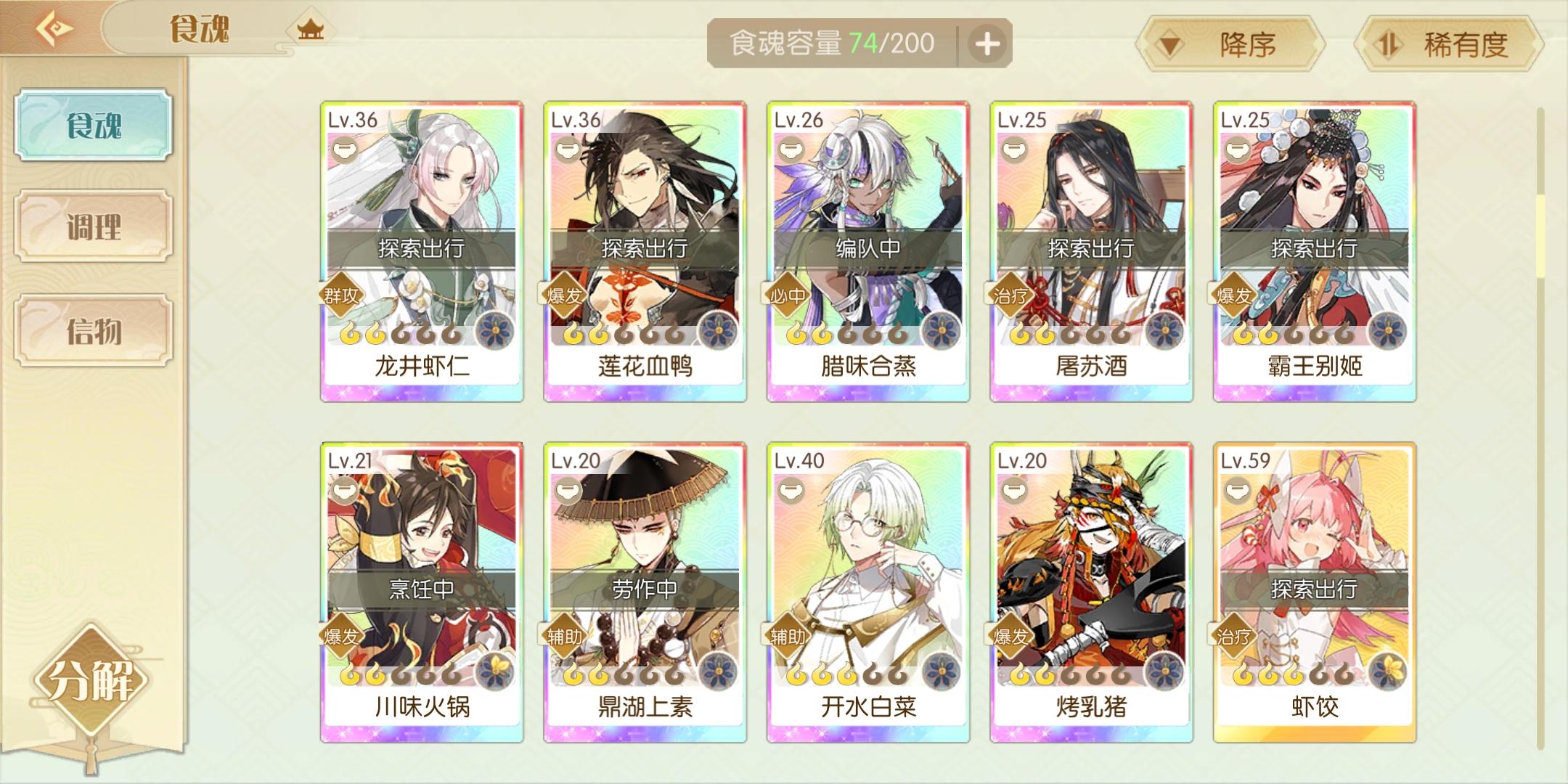Click the 治疗 badge on 屠苏酒 card
1568x784 pixels.
tap(1010, 295)
